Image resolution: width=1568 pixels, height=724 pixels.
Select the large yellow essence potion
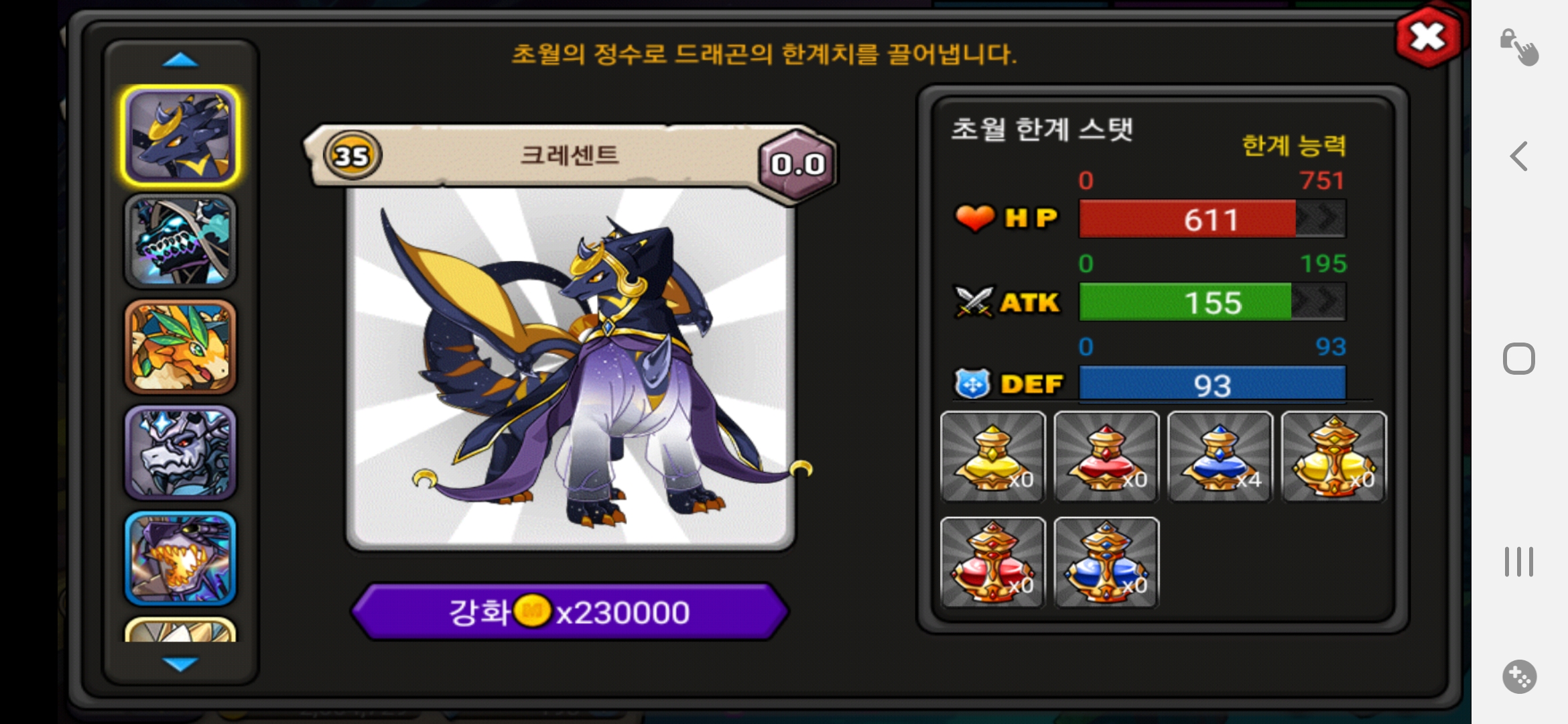pyautogui.click(x=1333, y=457)
